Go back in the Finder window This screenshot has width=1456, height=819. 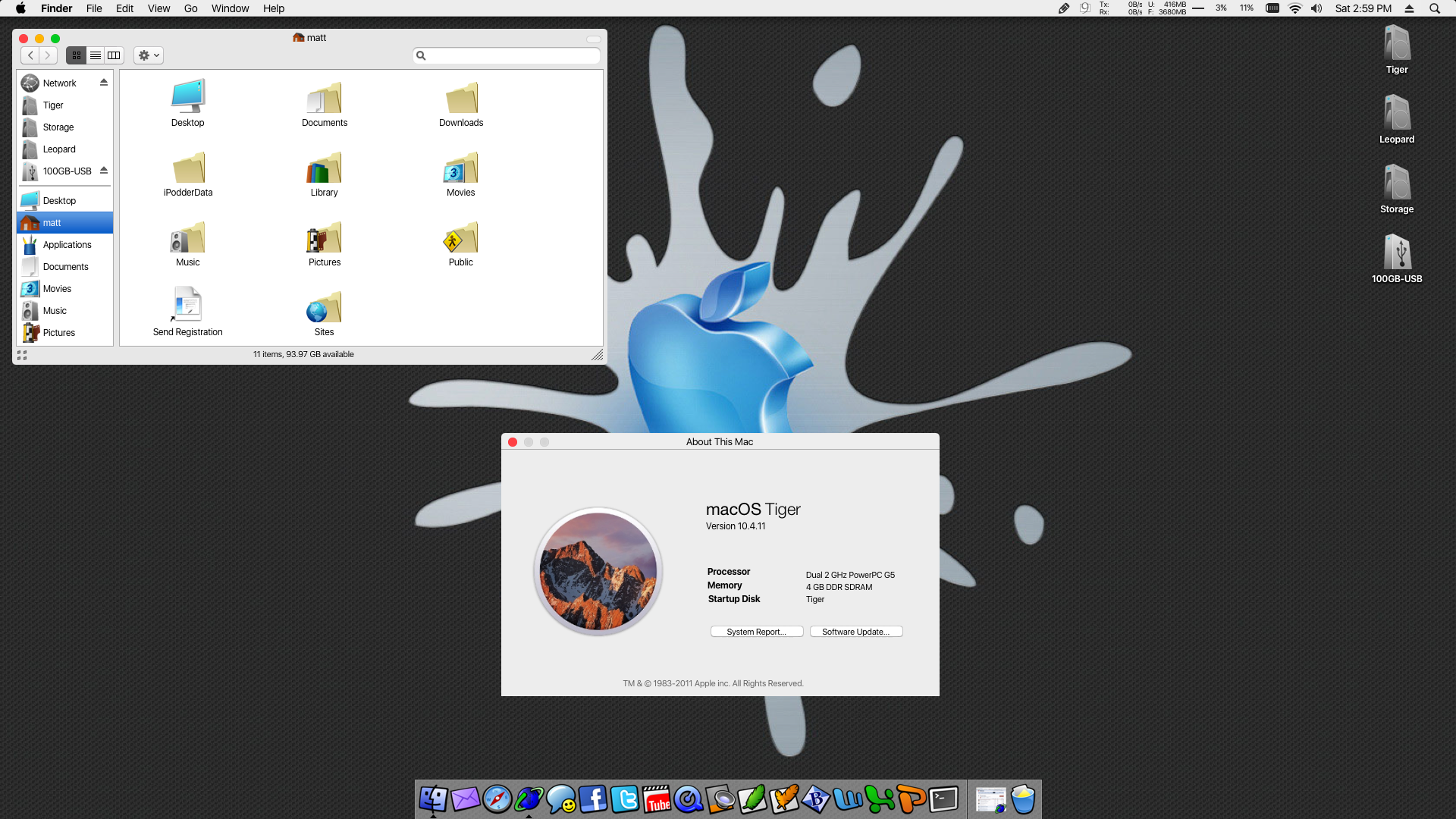click(x=30, y=55)
